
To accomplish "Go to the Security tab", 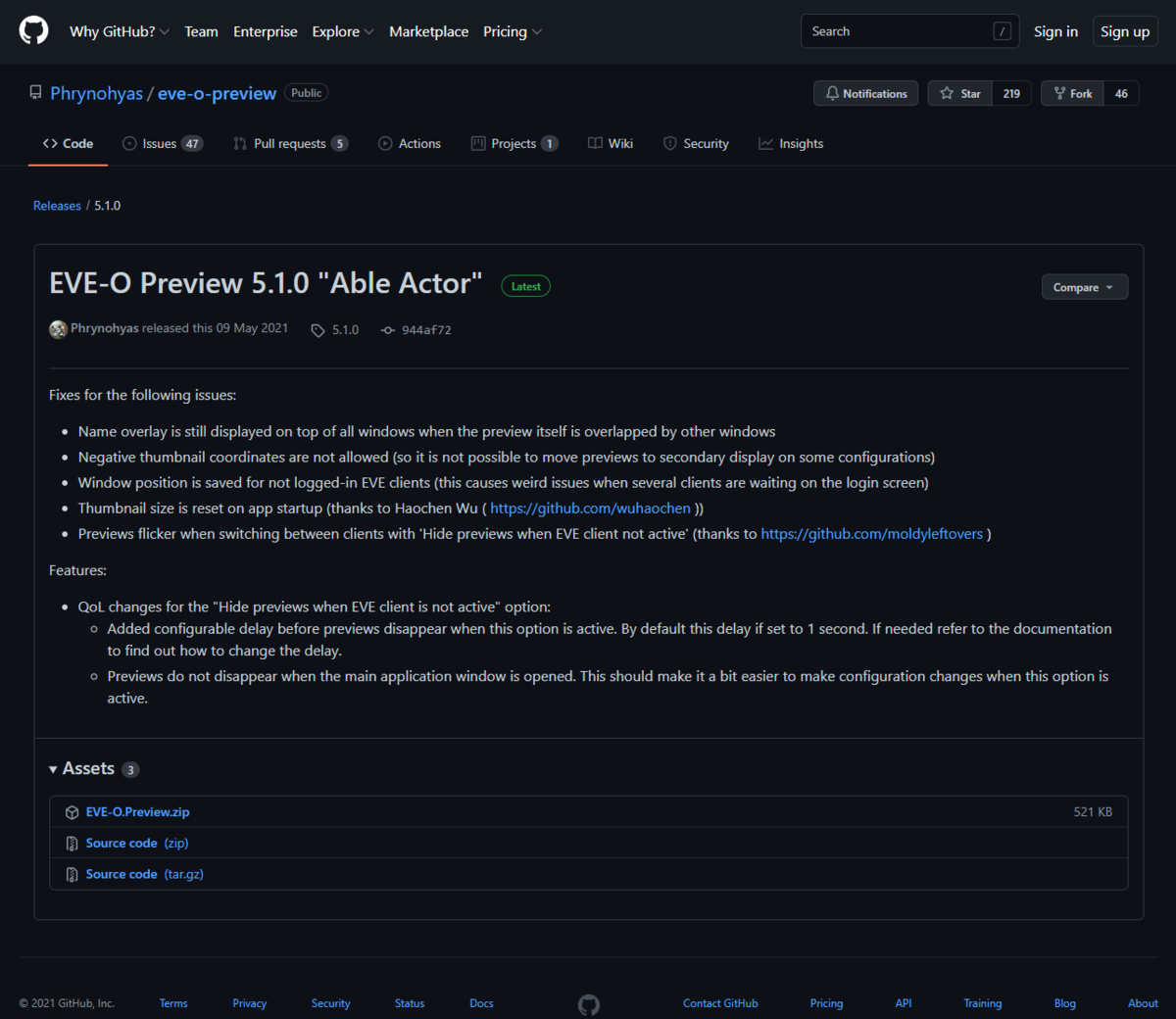I will (x=696, y=143).
